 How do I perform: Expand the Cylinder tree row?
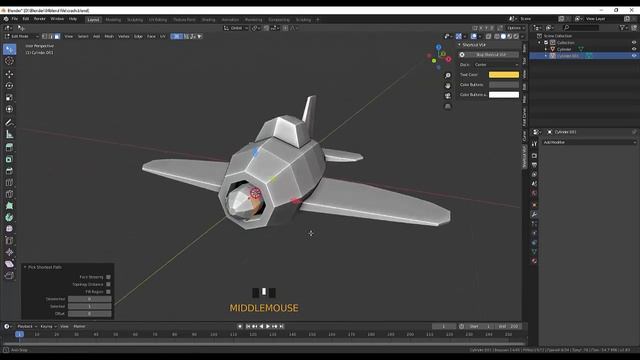(546, 49)
